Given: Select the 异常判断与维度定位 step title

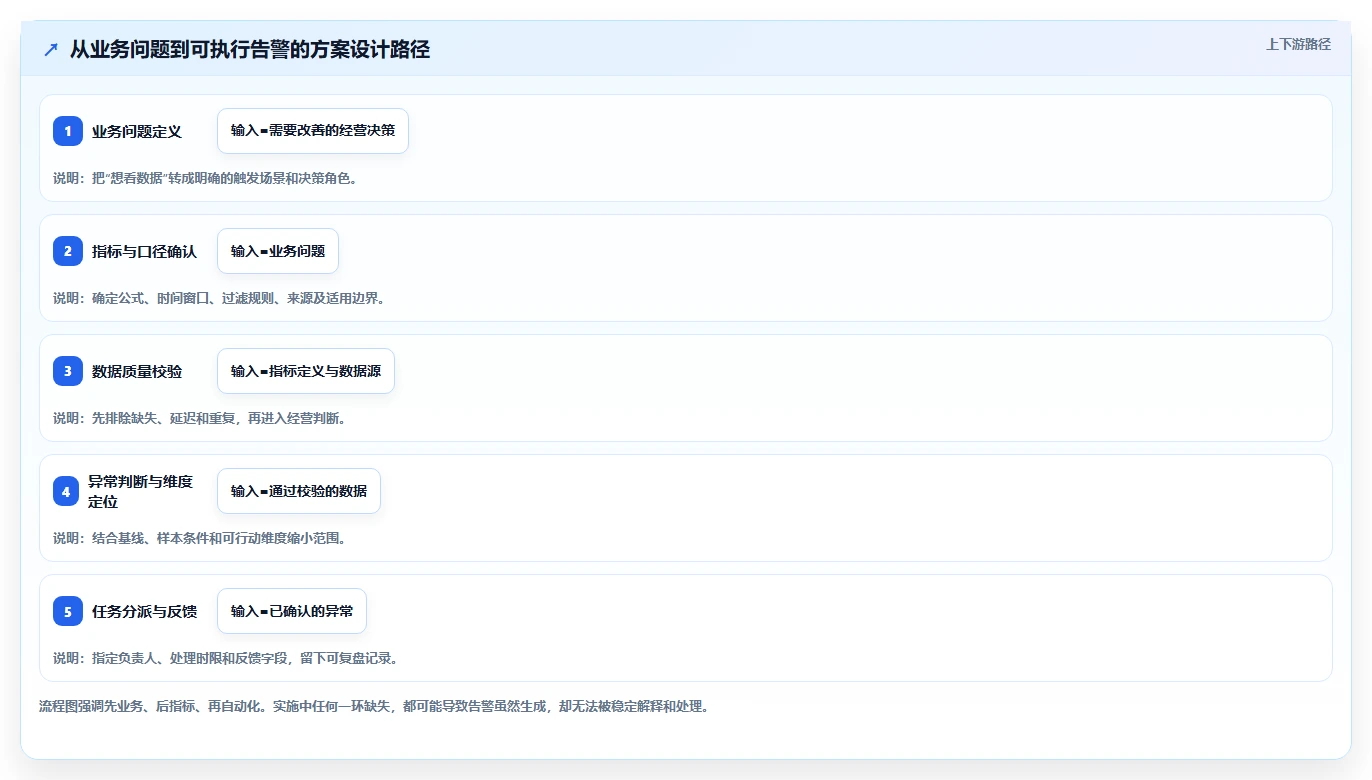Looking at the screenshot, I should (x=141, y=491).
